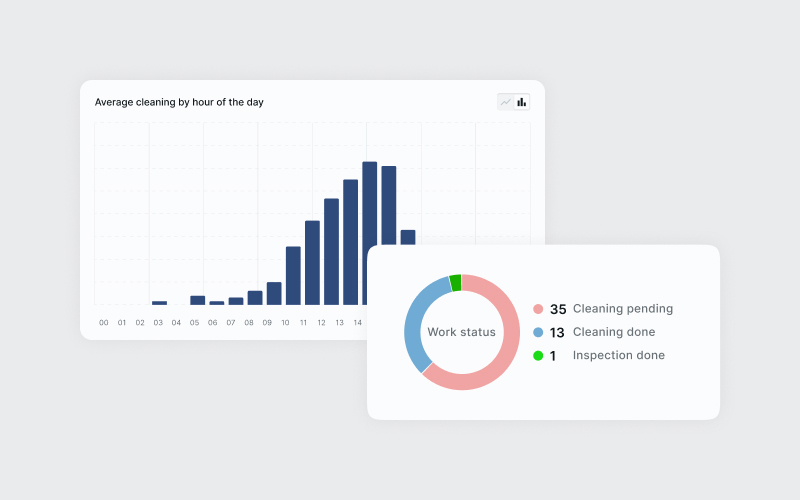The width and height of the screenshot is (800, 500).
Task: Click the Work status donut center label
Action: pos(461,332)
